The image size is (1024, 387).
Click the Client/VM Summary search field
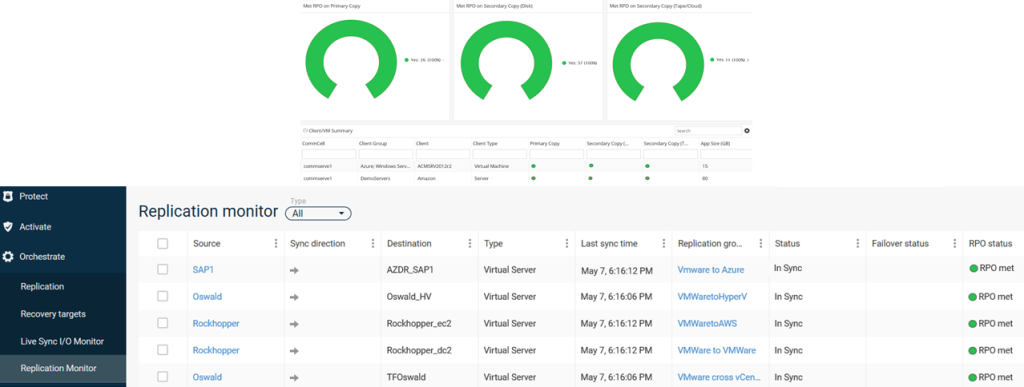click(x=709, y=131)
